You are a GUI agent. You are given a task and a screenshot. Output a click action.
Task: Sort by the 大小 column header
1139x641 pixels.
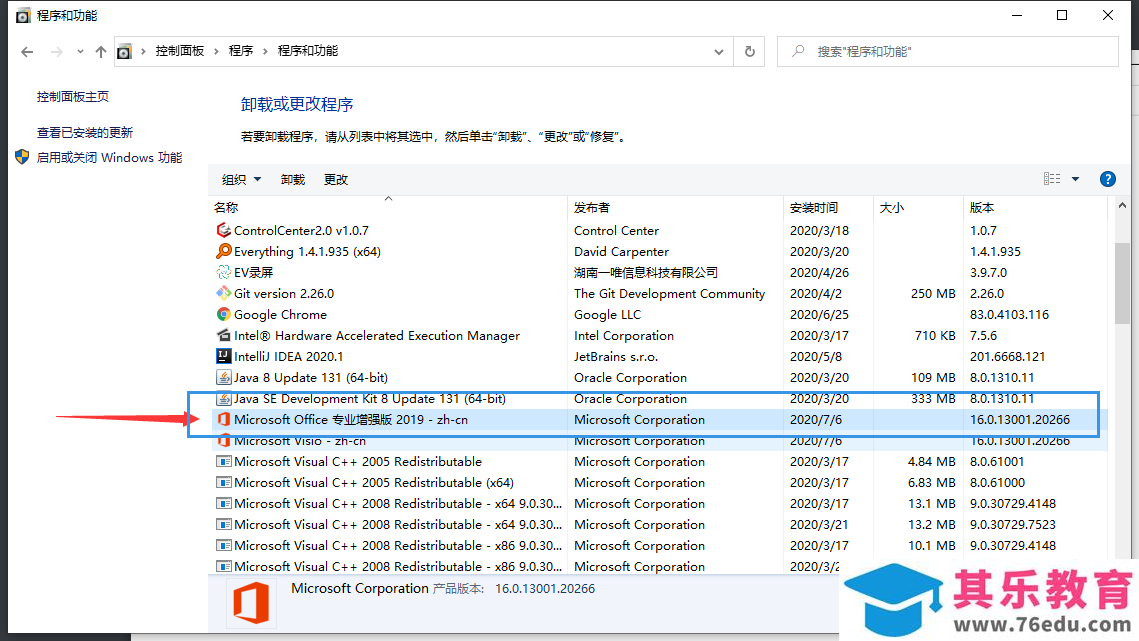click(x=918, y=208)
